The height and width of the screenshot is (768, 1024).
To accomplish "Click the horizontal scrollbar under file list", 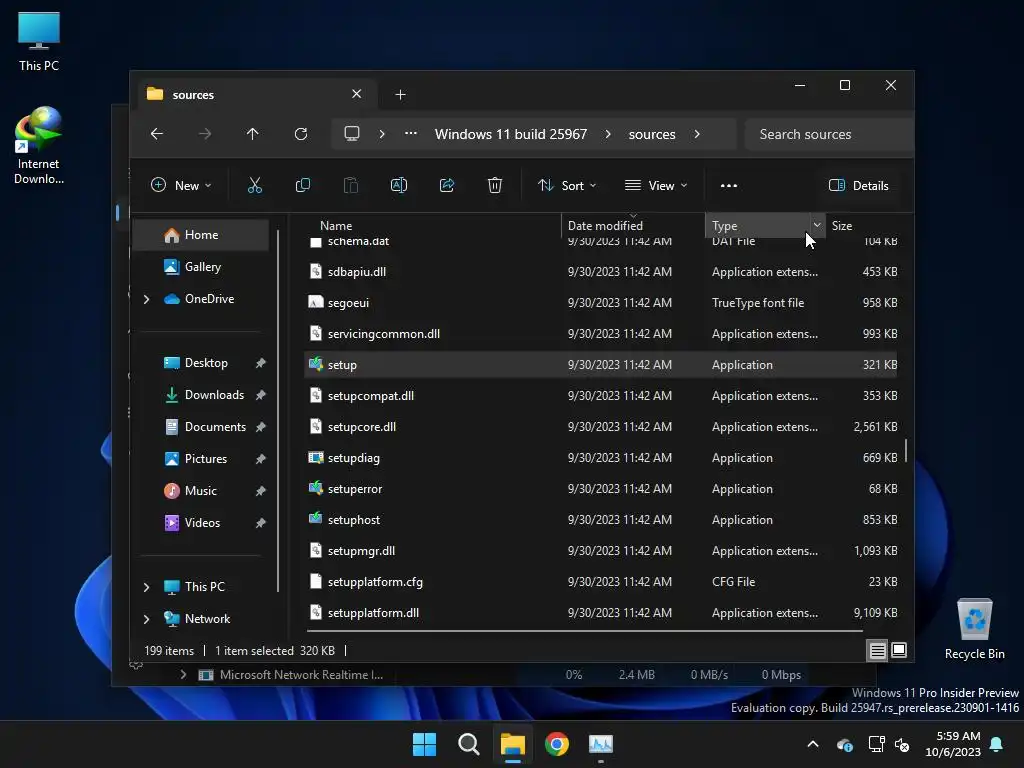I will point(584,632).
